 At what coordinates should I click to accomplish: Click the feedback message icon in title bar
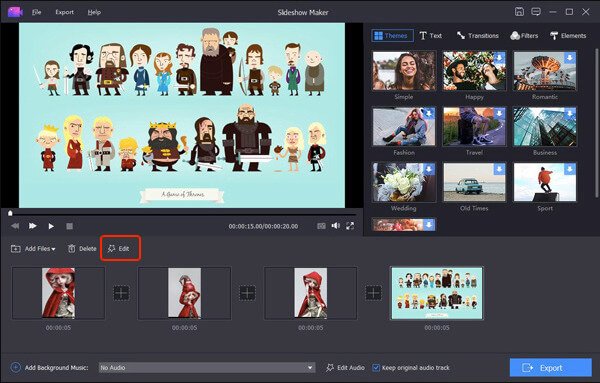pyautogui.click(x=536, y=12)
